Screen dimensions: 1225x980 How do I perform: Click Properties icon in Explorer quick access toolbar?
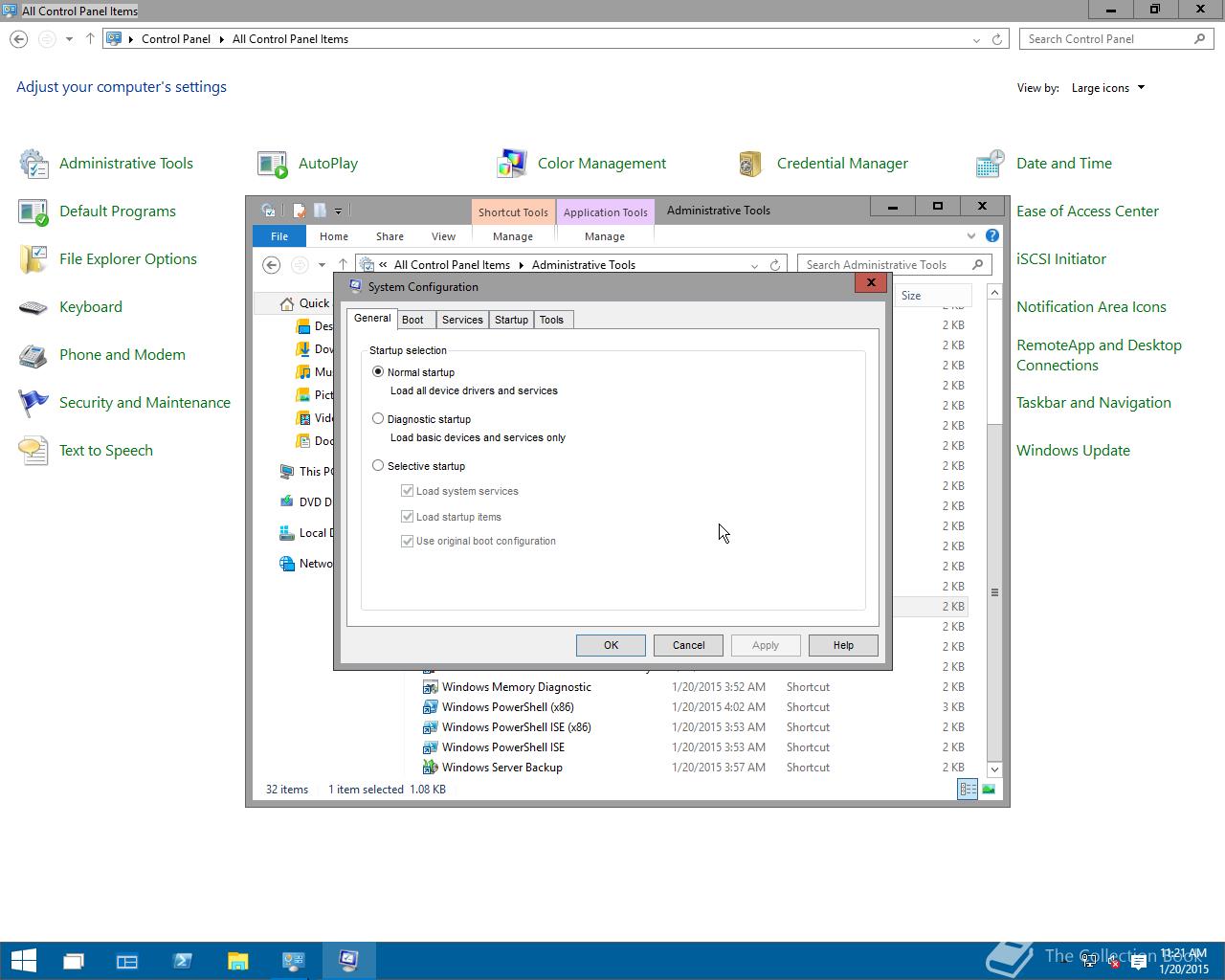(x=300, y=211)
